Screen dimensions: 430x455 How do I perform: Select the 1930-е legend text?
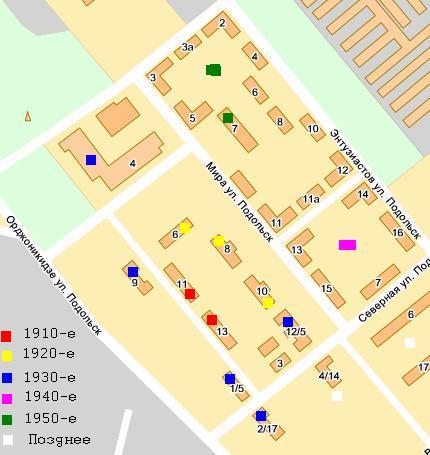coord(50,377)
